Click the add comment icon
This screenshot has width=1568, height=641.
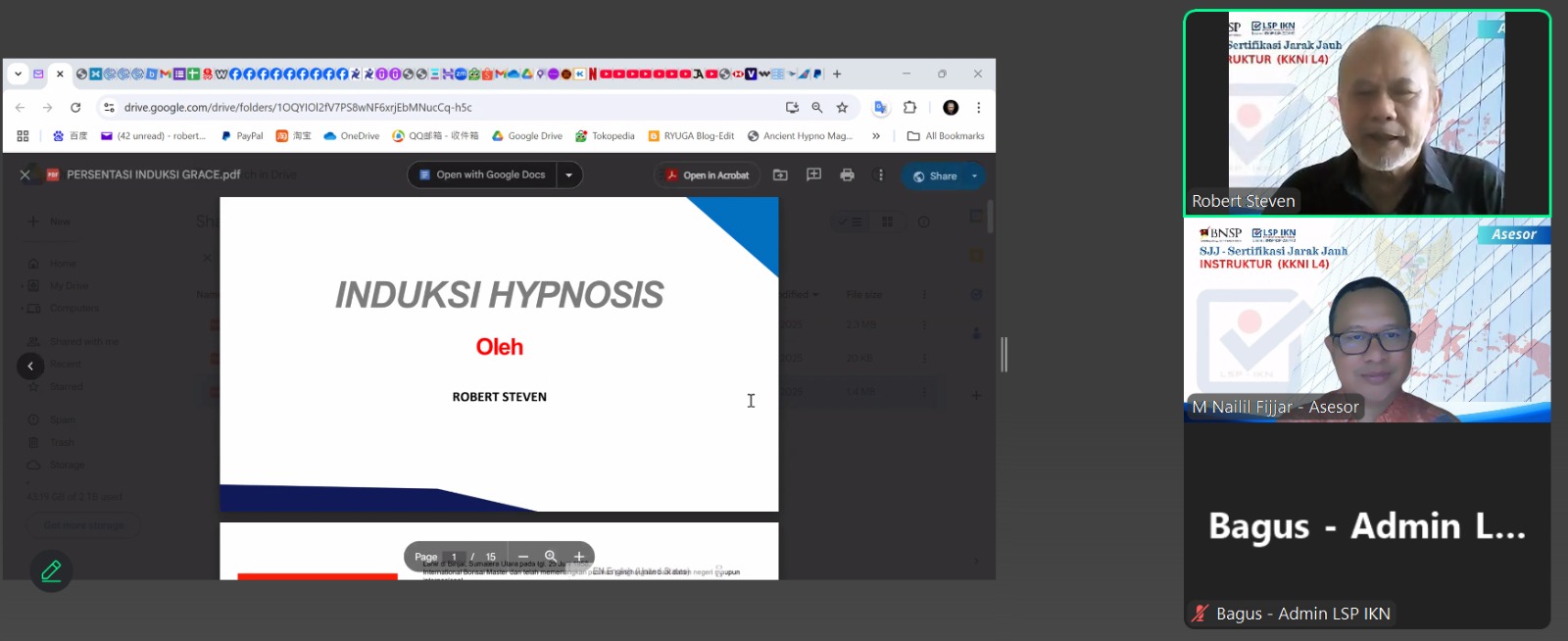[x=813, y=174]
